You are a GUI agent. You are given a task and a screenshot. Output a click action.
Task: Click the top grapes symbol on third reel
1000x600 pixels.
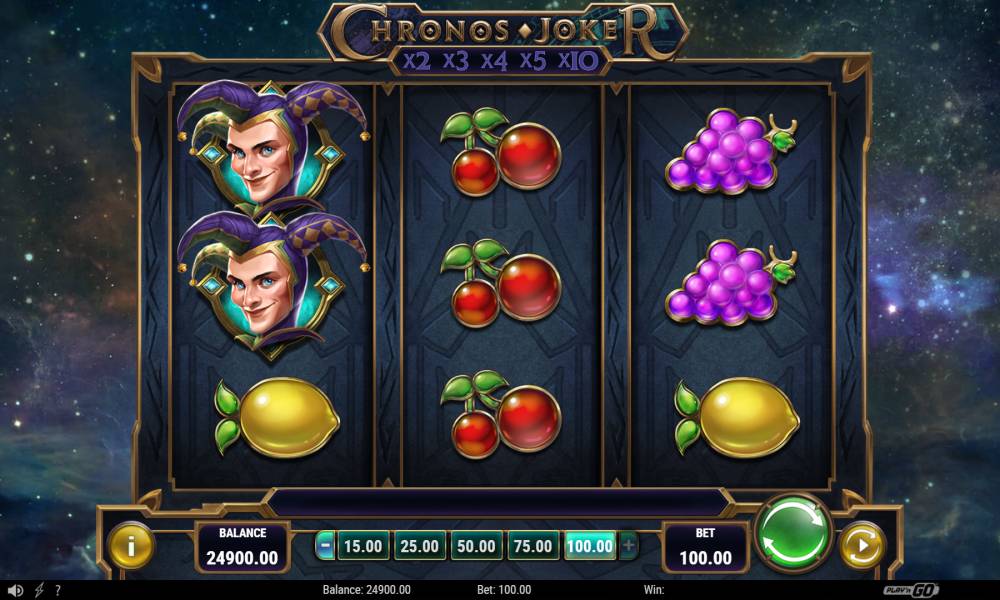click(731, 151)
